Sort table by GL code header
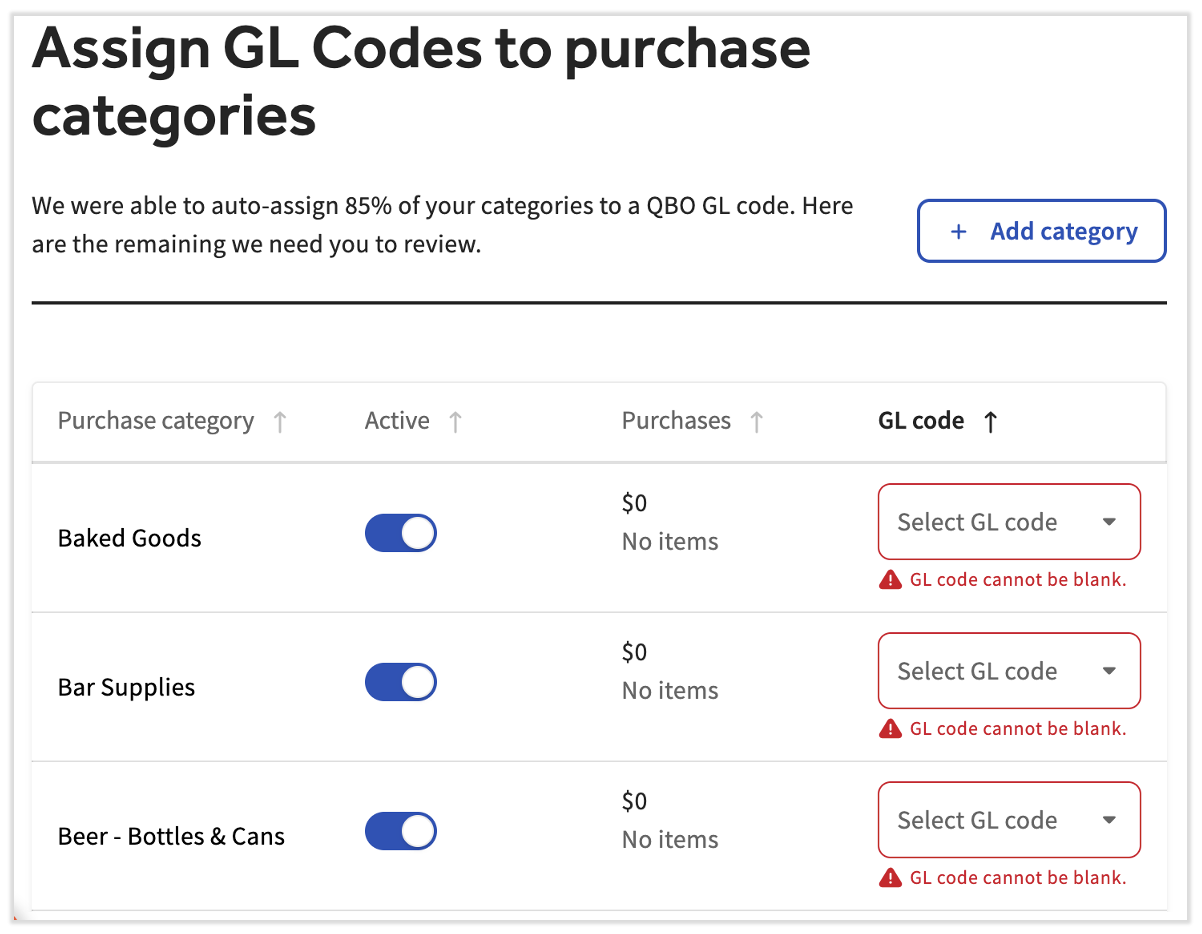1202x934 pixels. pos(921,421)
